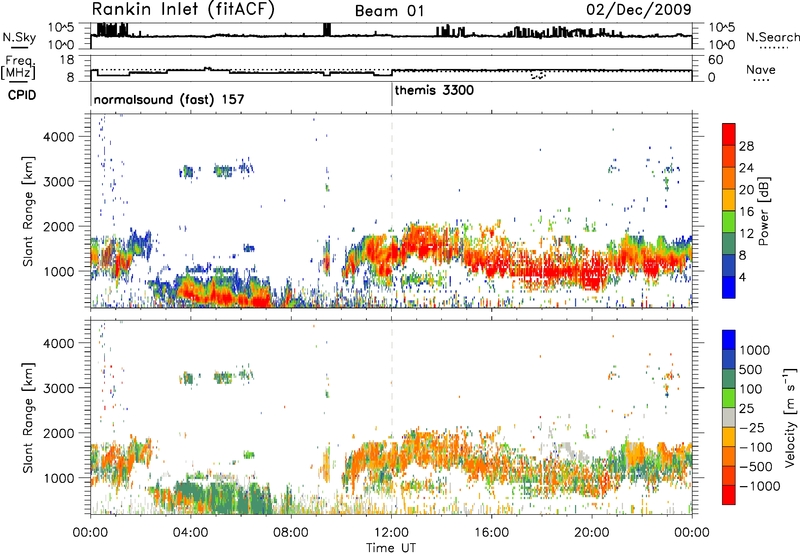Click the blue bottom segment of Power color bar
The height and width of the screenshot is (554, 800).
point(729,287)
